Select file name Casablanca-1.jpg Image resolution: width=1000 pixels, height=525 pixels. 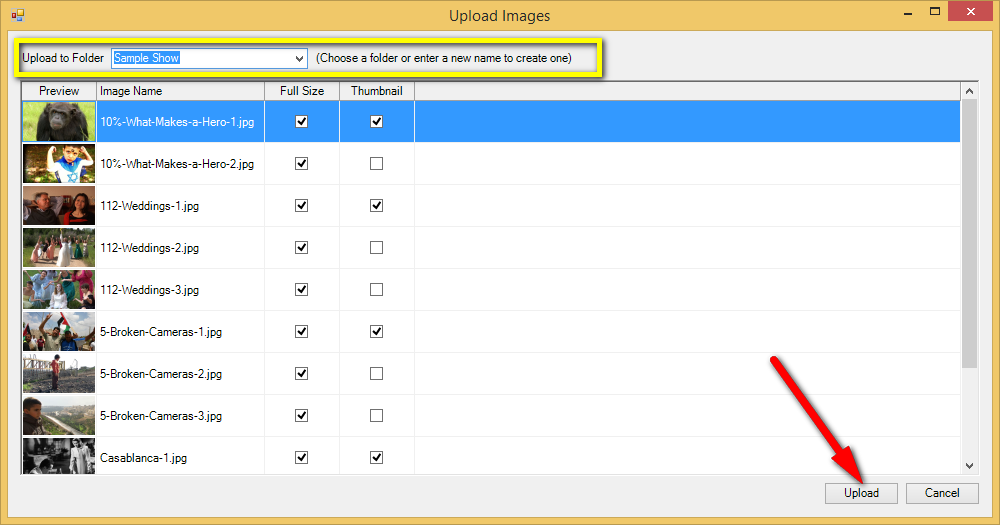(143, 458)
